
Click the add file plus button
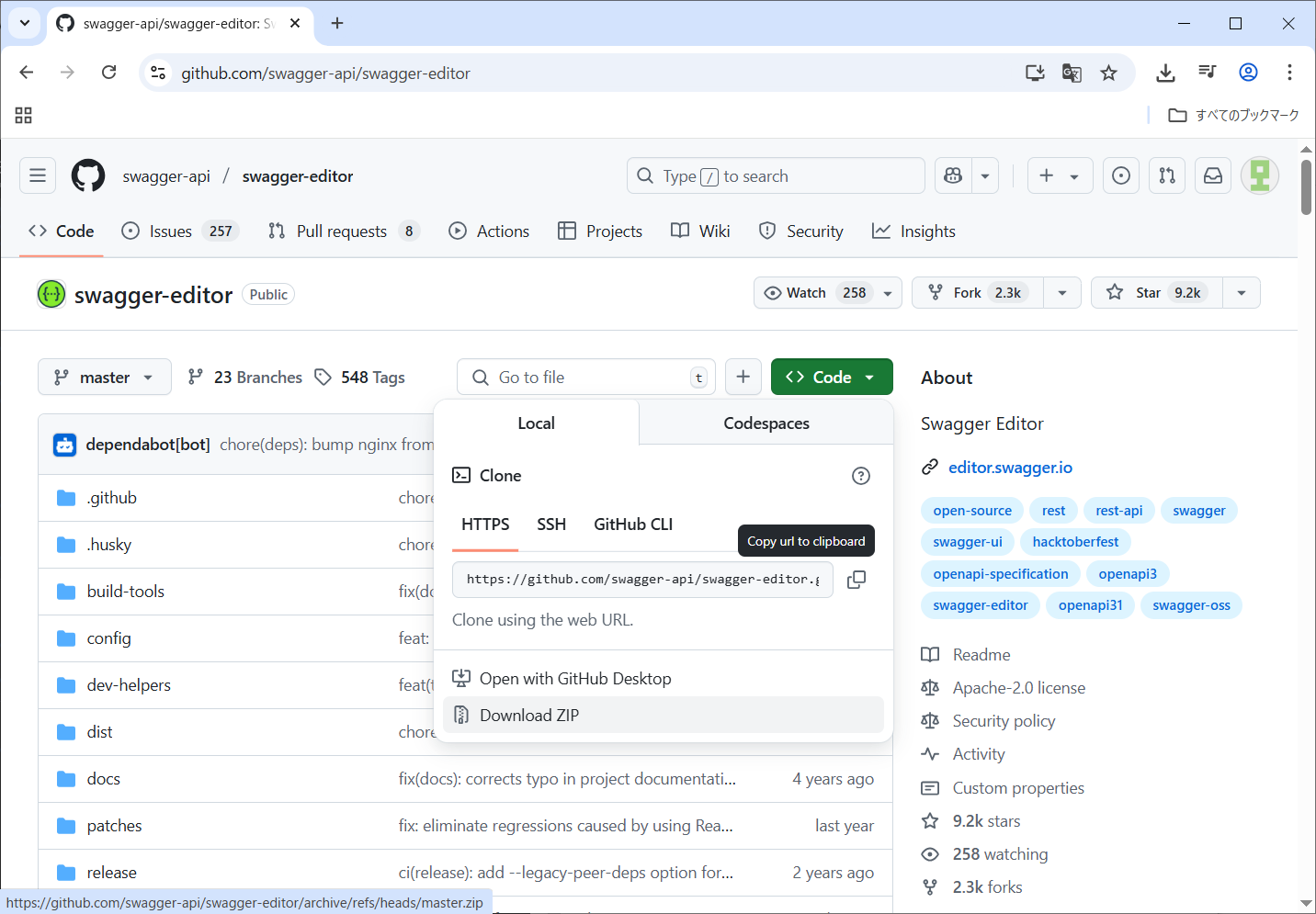pos(743,377)
